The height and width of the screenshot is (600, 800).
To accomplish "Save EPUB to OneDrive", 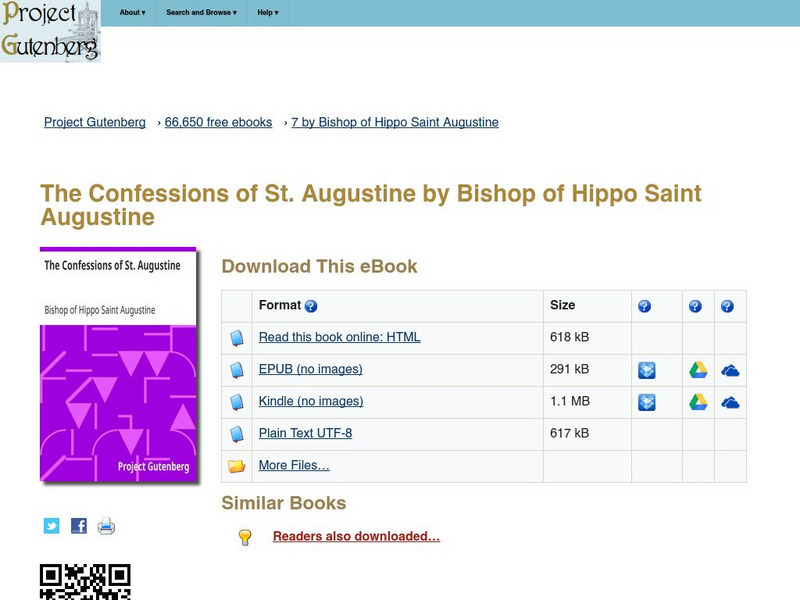I will tap(731, 368).
